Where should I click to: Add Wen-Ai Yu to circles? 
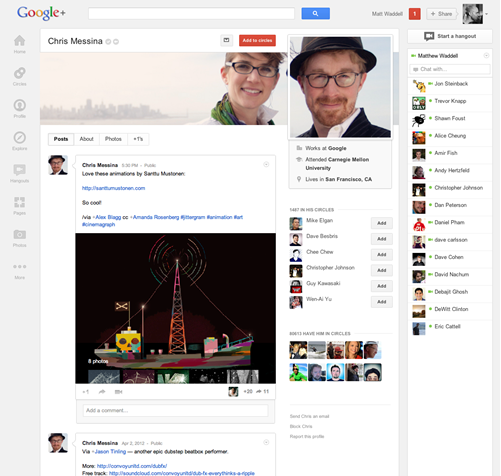click(382, 302)
